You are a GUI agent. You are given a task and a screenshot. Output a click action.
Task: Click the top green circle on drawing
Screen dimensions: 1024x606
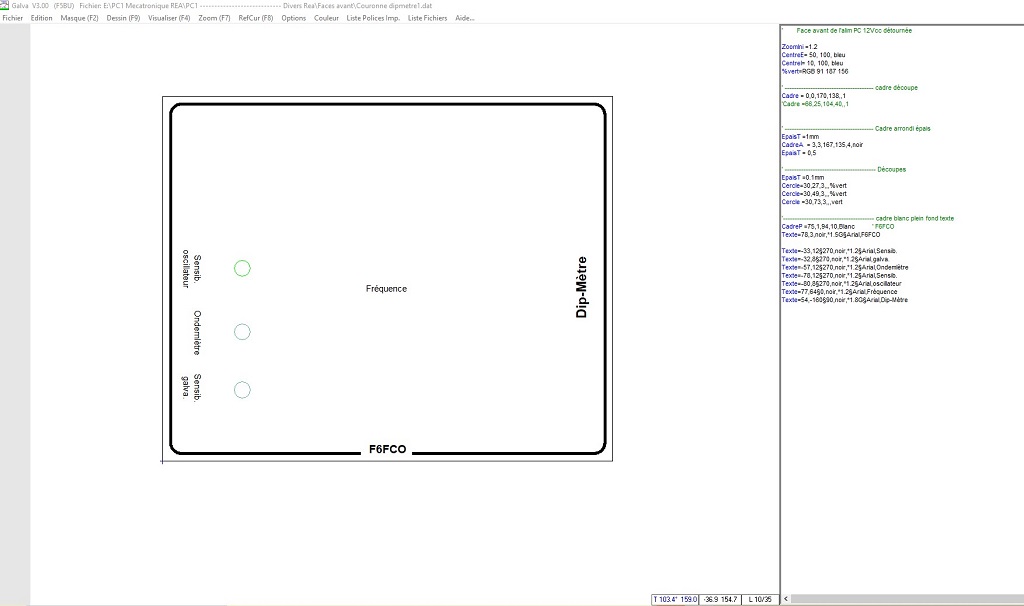(242, 268)
